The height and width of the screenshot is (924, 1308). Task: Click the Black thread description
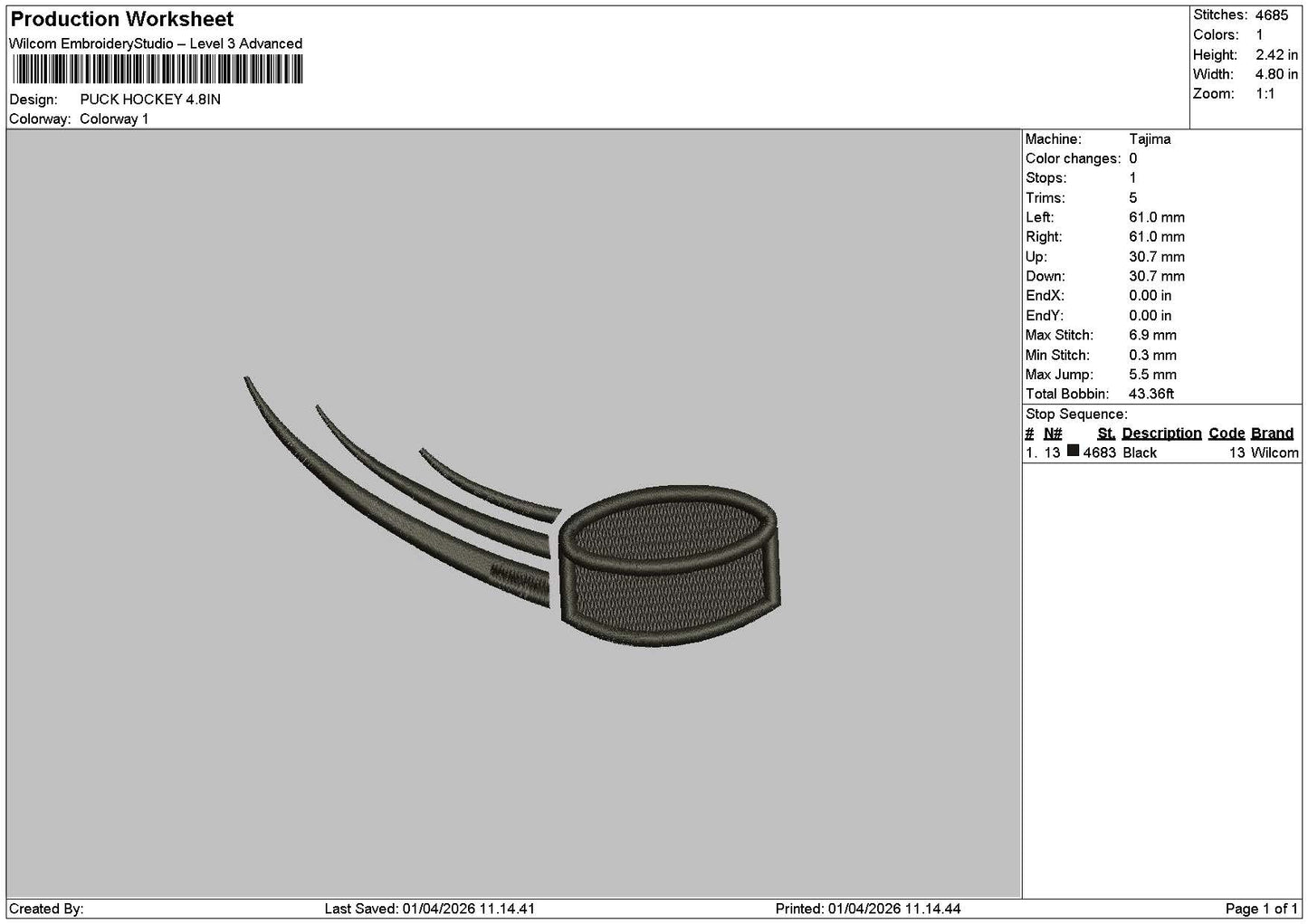click(1140, 453)
